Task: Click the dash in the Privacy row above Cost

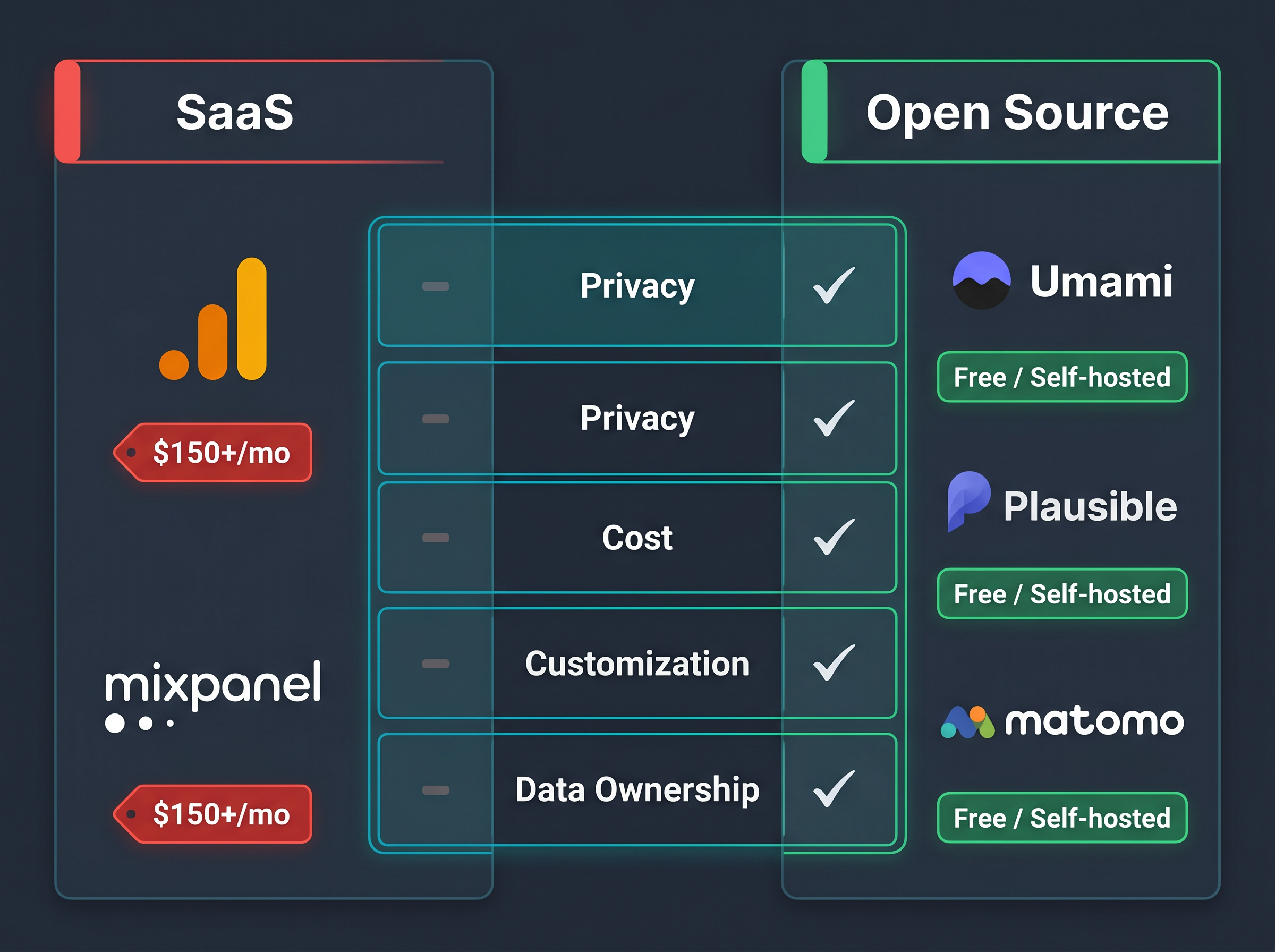Action: pos(436,419)
